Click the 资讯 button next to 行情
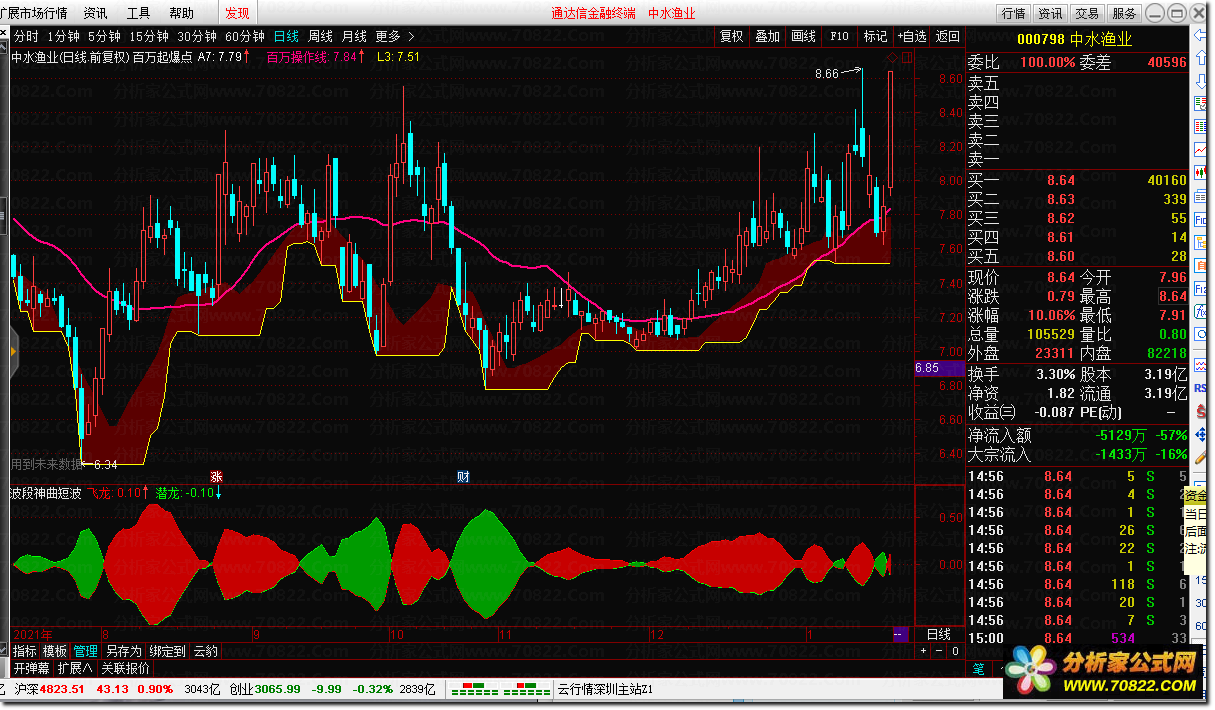Image resolution: width=1215 pixels, height=710 pixels. coord(1050,13)
